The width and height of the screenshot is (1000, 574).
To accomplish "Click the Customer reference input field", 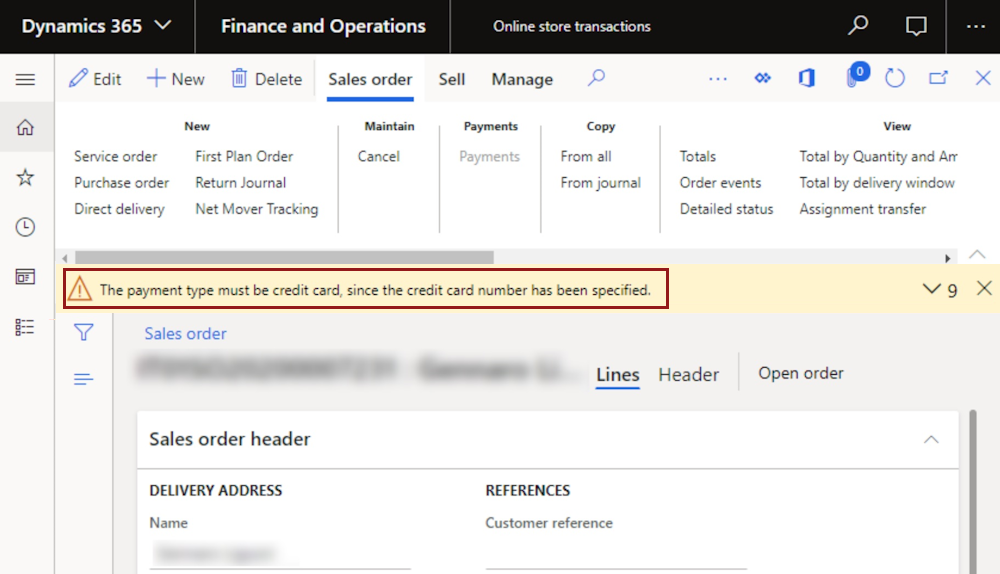I will pos(615,552).
